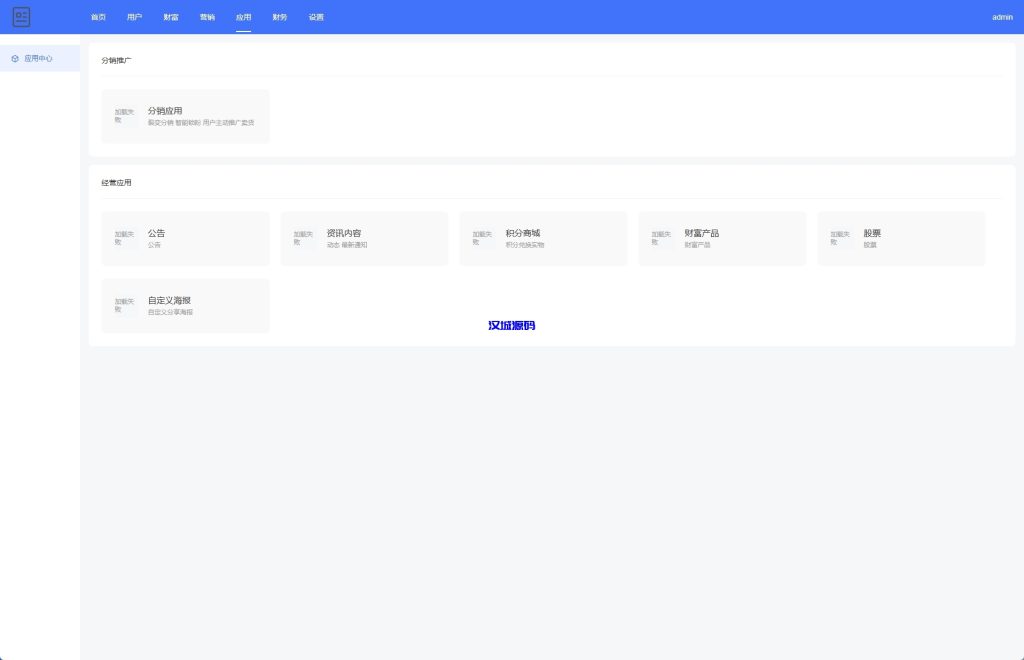Image resolution: width=1024 pixels, height=660 pixels.
Task: Open the 财务 top menu
Action: pos(280,17)
